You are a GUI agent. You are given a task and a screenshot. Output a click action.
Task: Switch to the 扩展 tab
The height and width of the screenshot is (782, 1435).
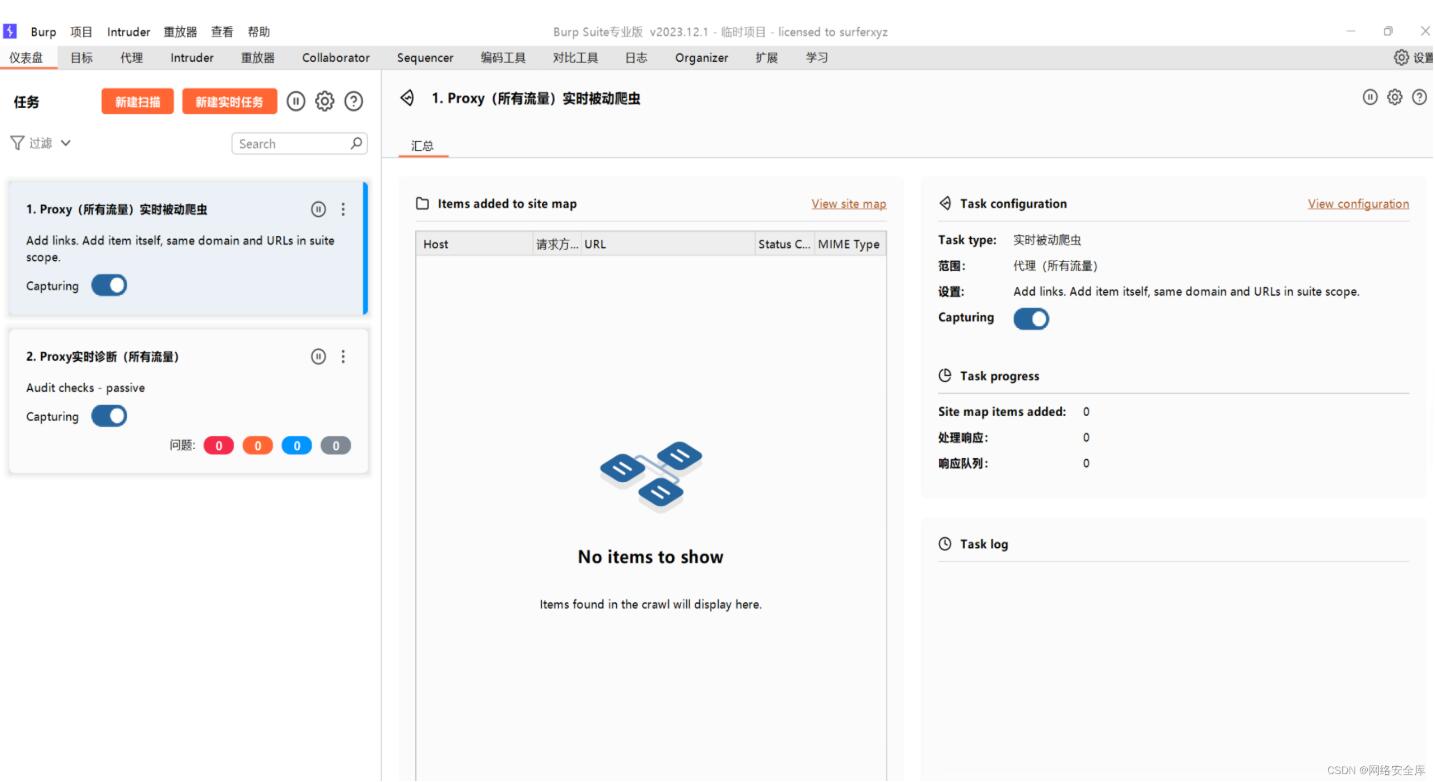pos(767,58)
